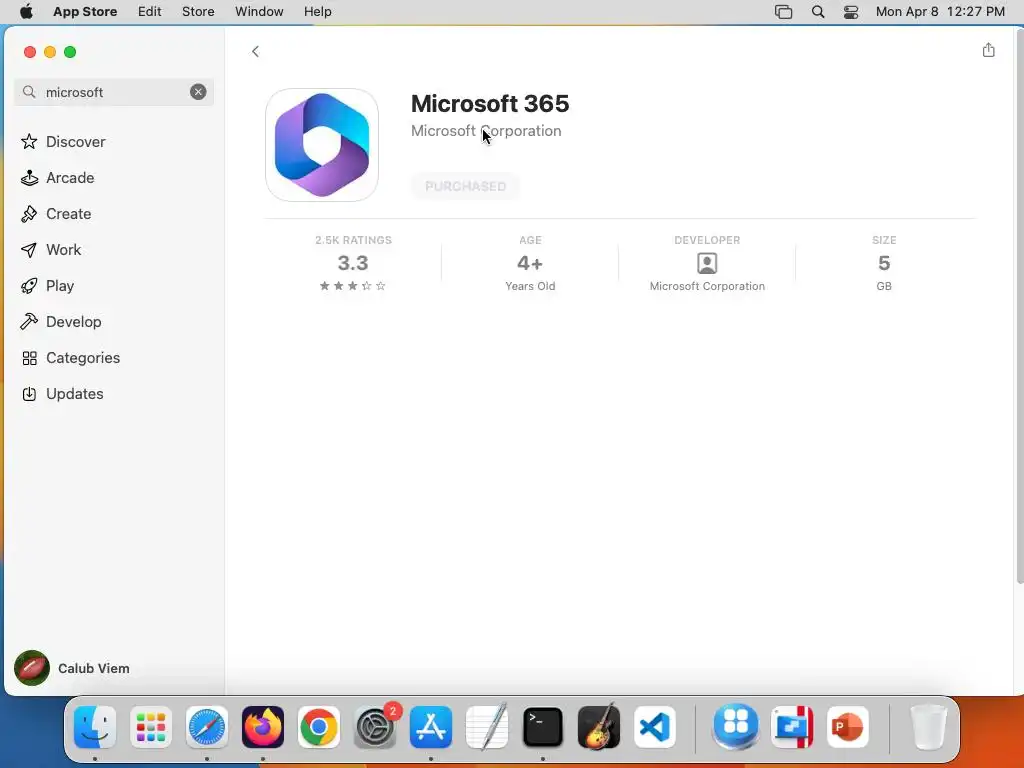Image resolution: width=1024 pixels, height=768 pixels.
Task: Open the Trash in the Dock
Action: coord(929,727)
